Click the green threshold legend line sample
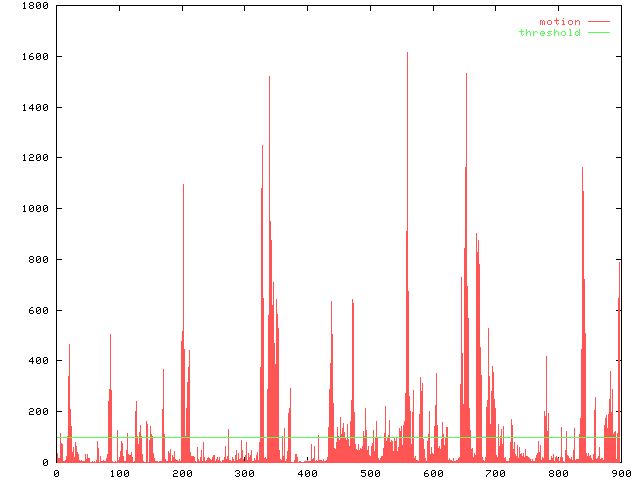The image size is (640, 480). [598, 32]
